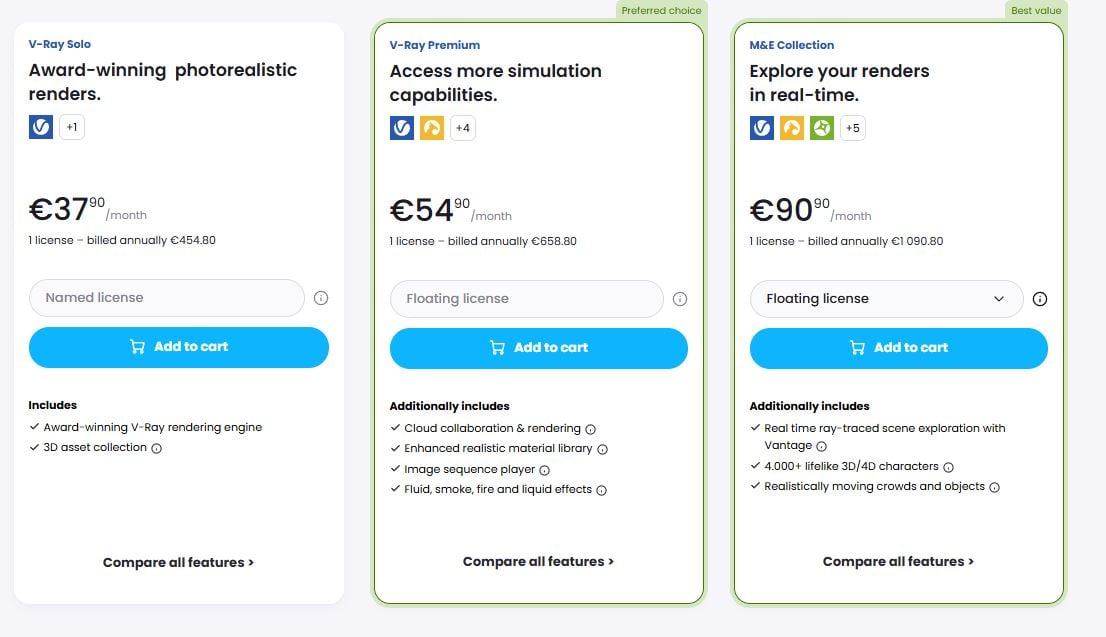Open the Floating license dropdown in the M&E Collection card

[886, 299]
